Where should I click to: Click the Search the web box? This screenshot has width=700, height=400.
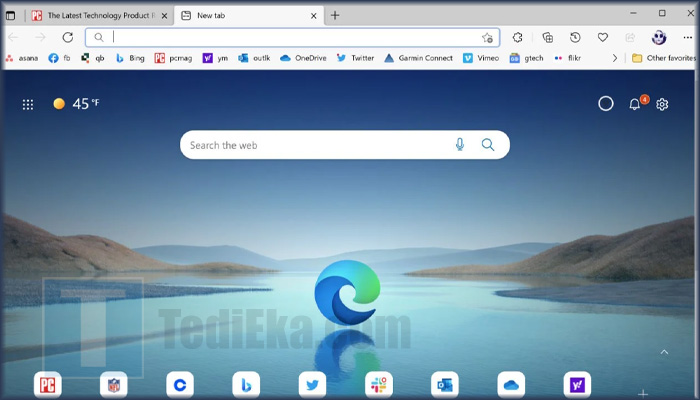tap(345, 145)
